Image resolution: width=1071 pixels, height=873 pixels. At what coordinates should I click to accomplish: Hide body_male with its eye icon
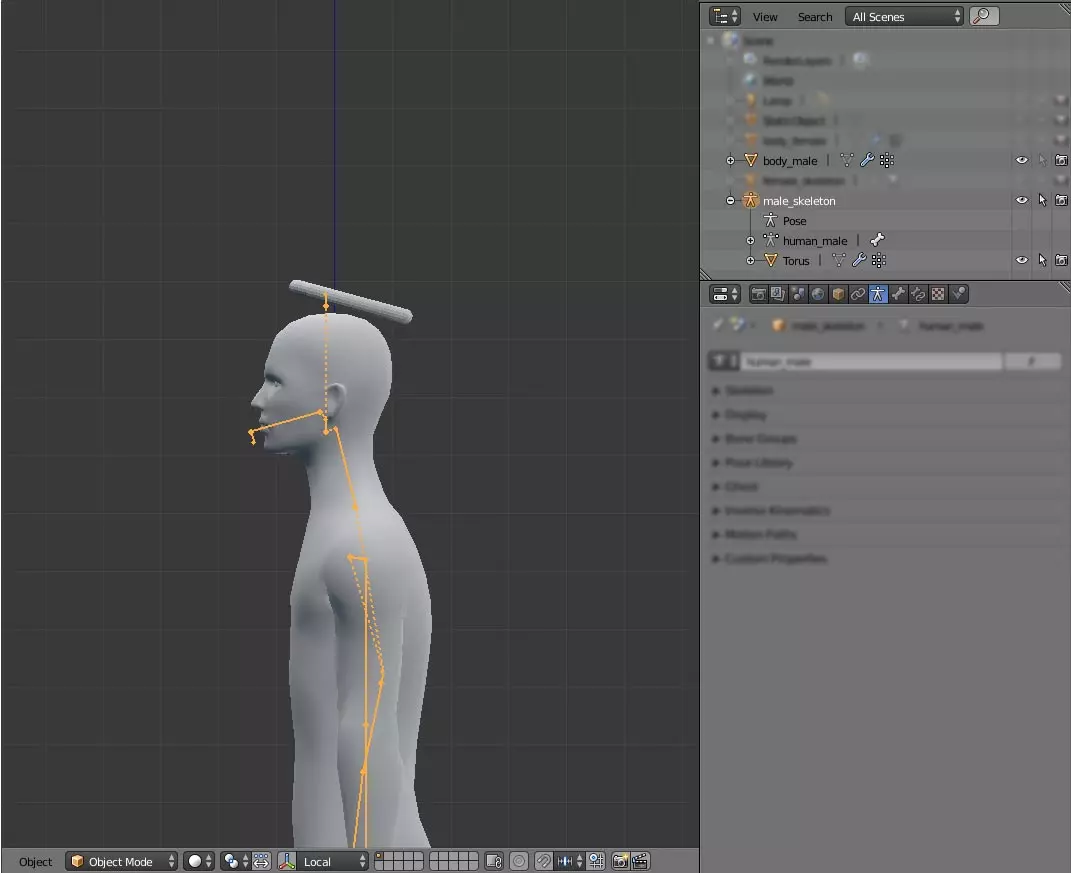[1022, 161]
